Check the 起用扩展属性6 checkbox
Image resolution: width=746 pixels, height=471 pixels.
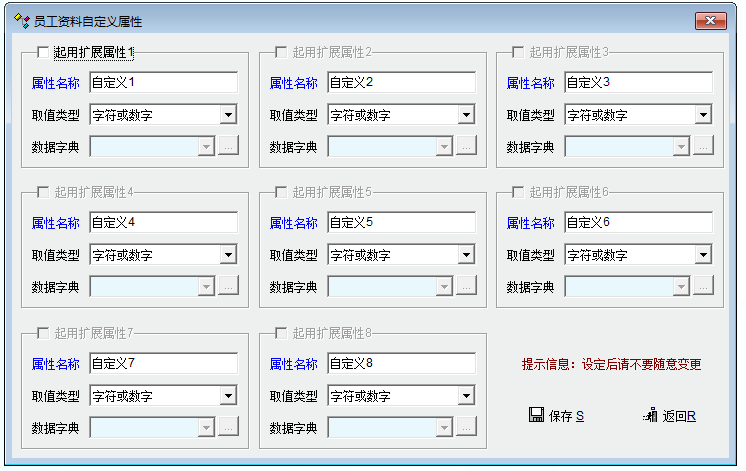(518, 192)
